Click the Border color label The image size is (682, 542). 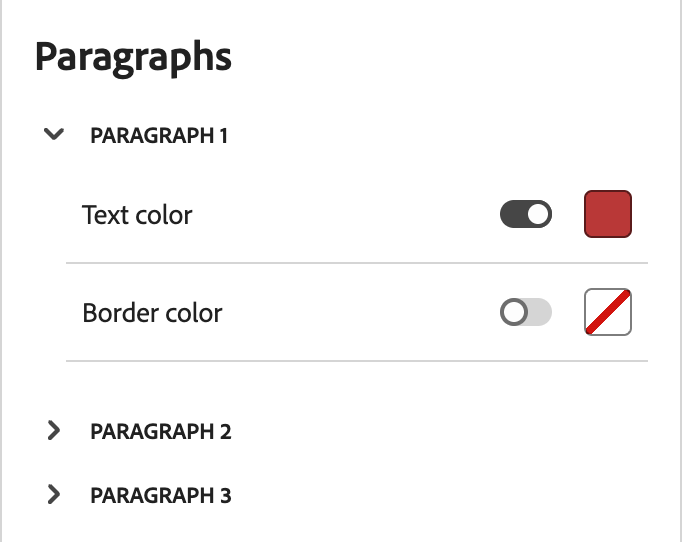tap(152, 313)
